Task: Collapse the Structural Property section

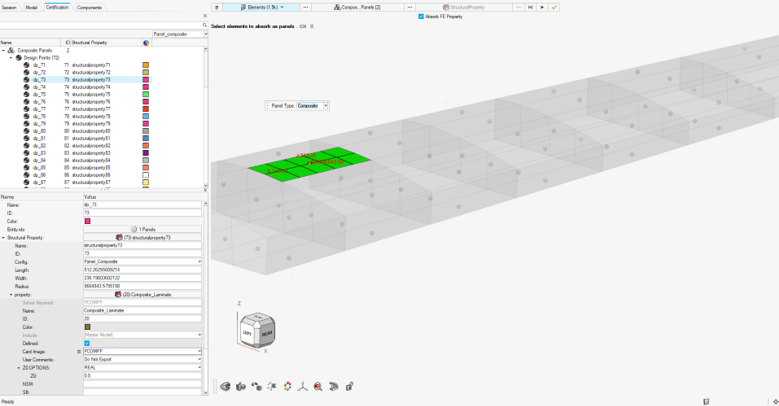Action: click(3, 238)
